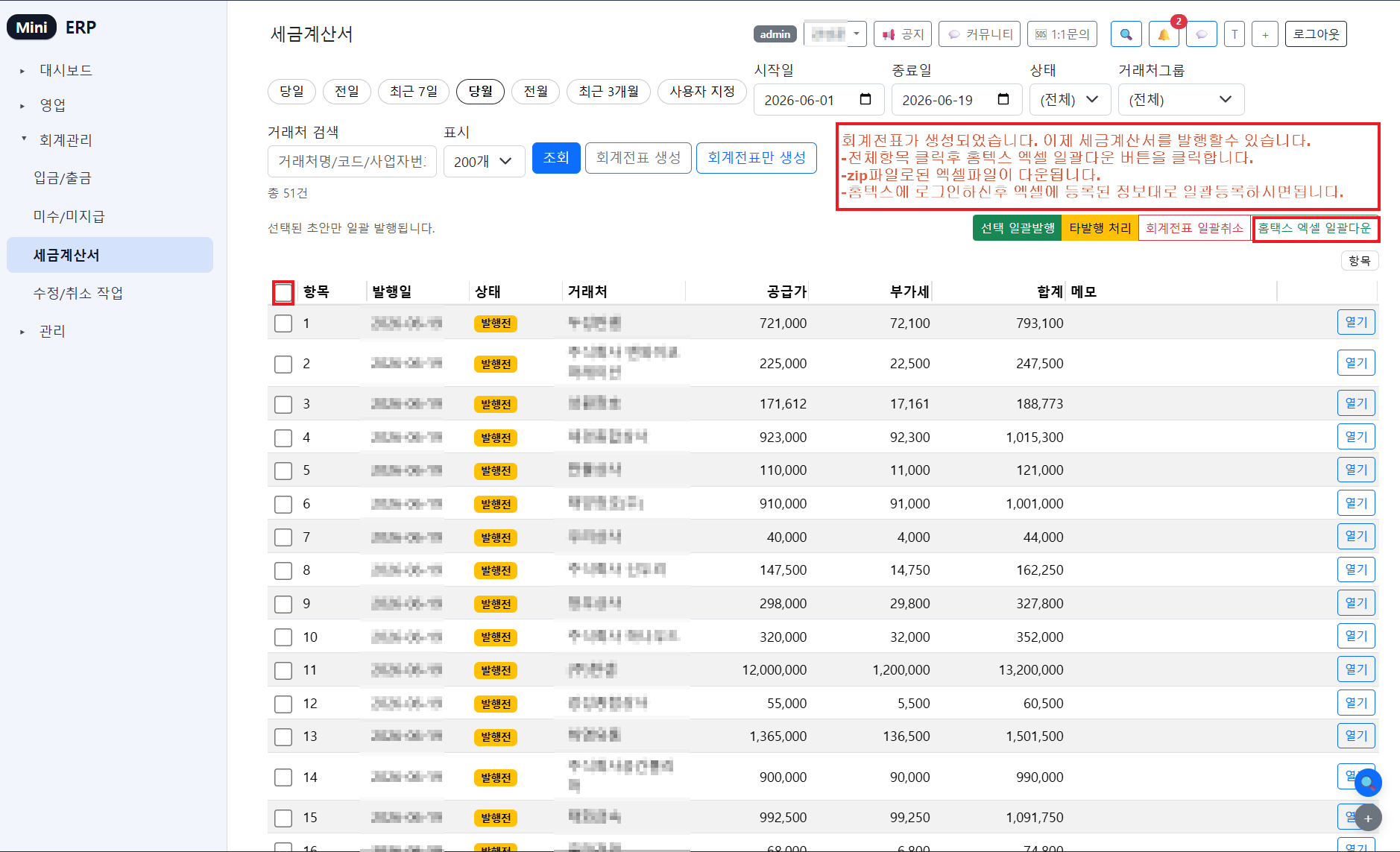Open the admin user dropdown arrow
The width and height of the screenshot is (1400, 852).
(x=857, y=34)
